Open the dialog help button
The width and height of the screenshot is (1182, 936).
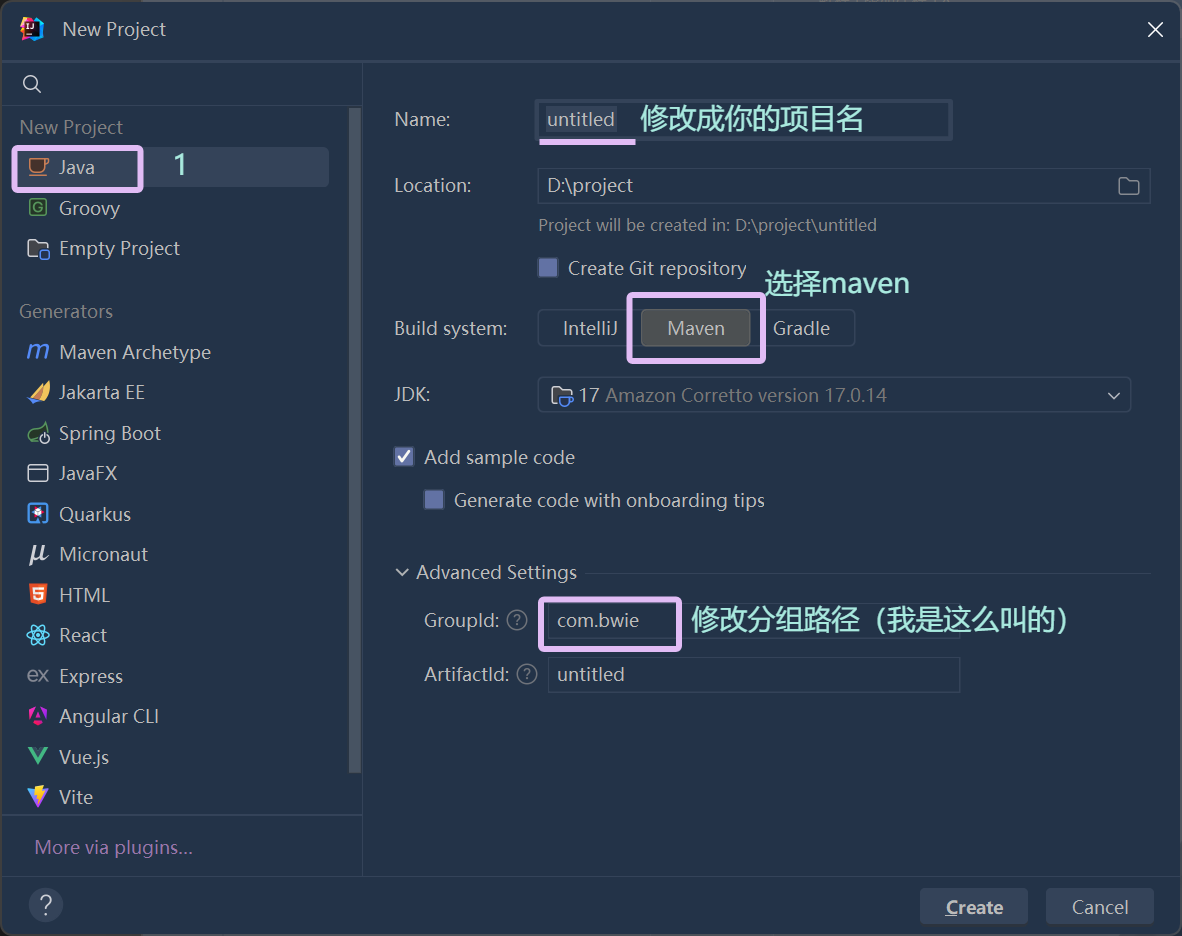pos(46,904)
